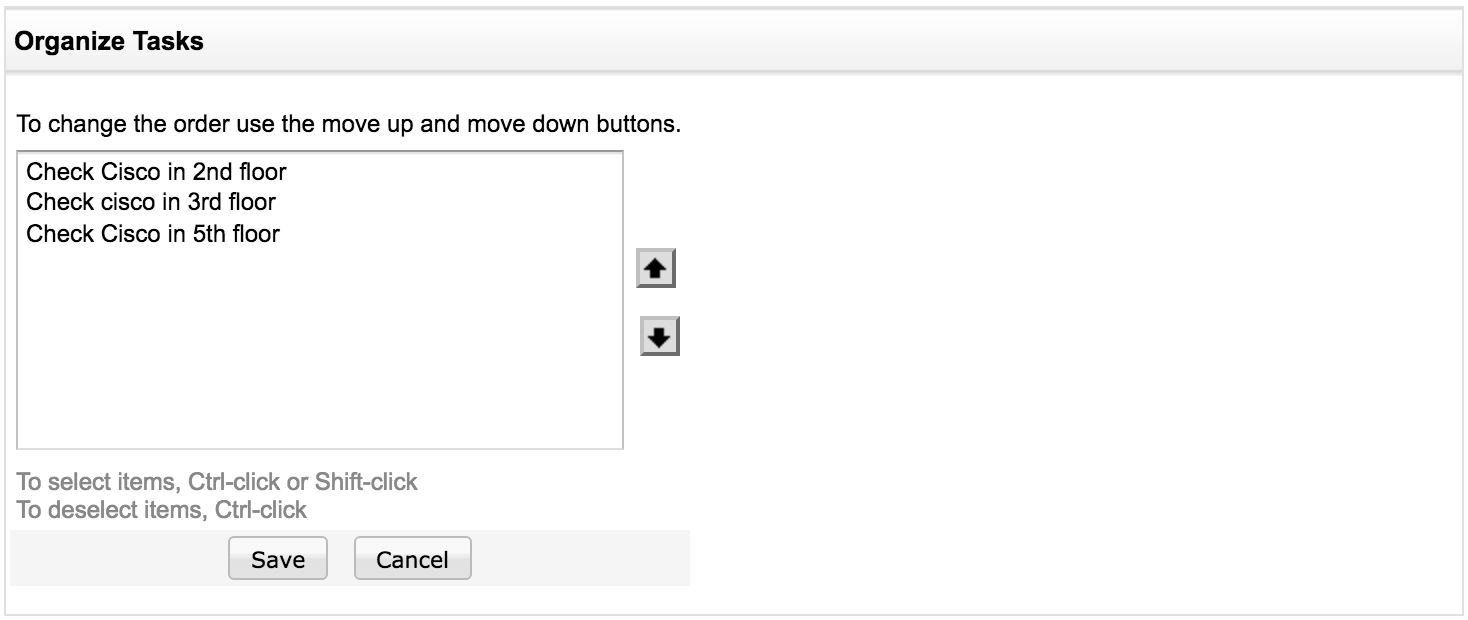Select 'Check cisco in 3rd floor' task
This screenshot has height=620, width=1468.
click(x=151, y=203)
